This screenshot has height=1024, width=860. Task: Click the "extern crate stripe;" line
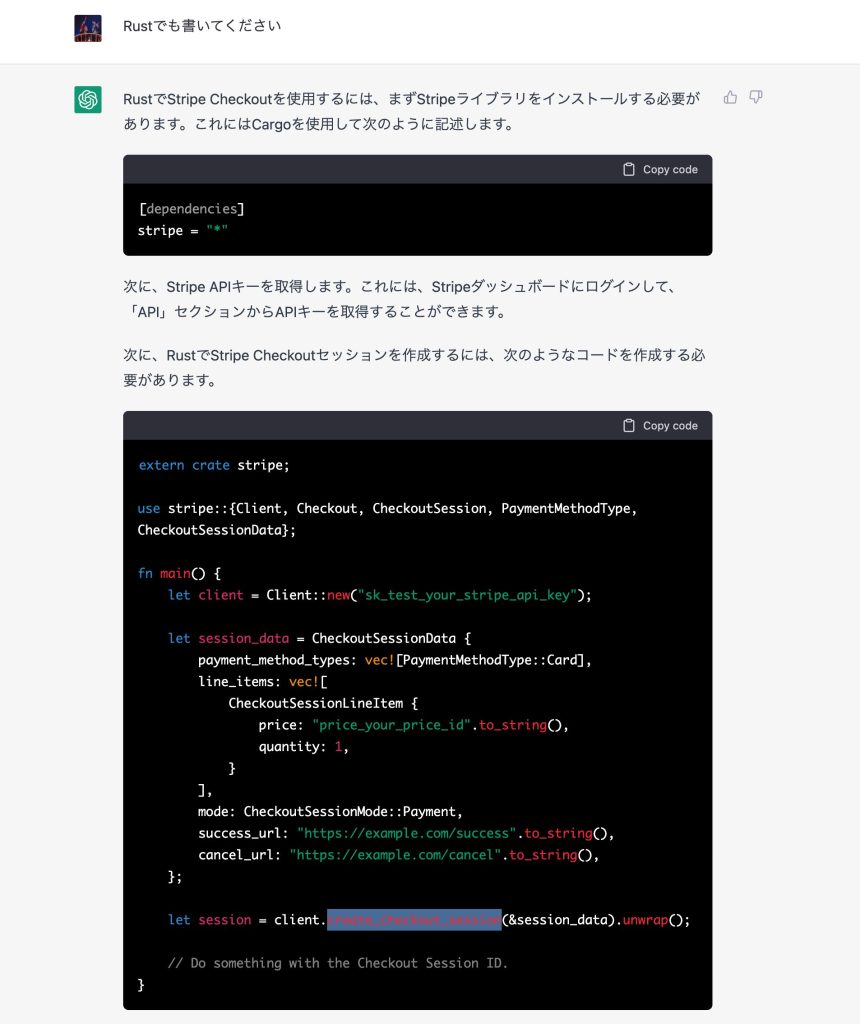pyautogui.click(x=214, y=465)
